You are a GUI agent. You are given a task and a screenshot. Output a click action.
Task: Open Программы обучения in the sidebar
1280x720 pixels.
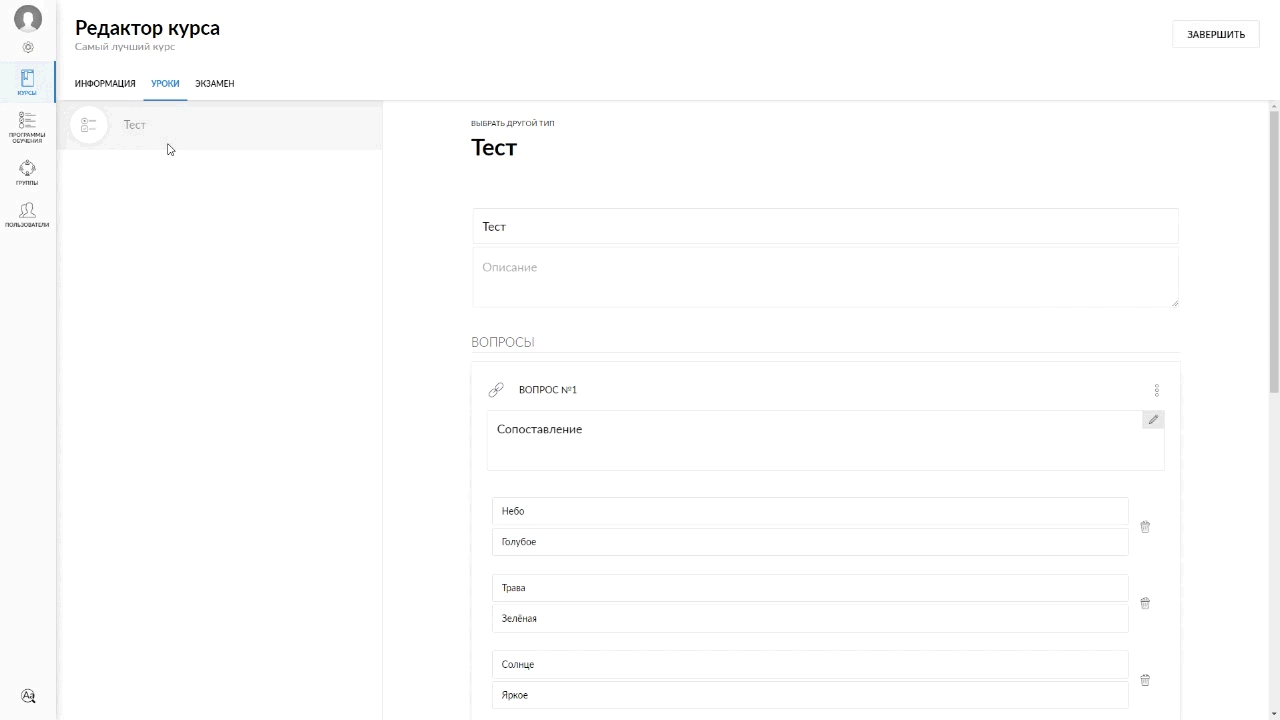[x=27, y=127]
